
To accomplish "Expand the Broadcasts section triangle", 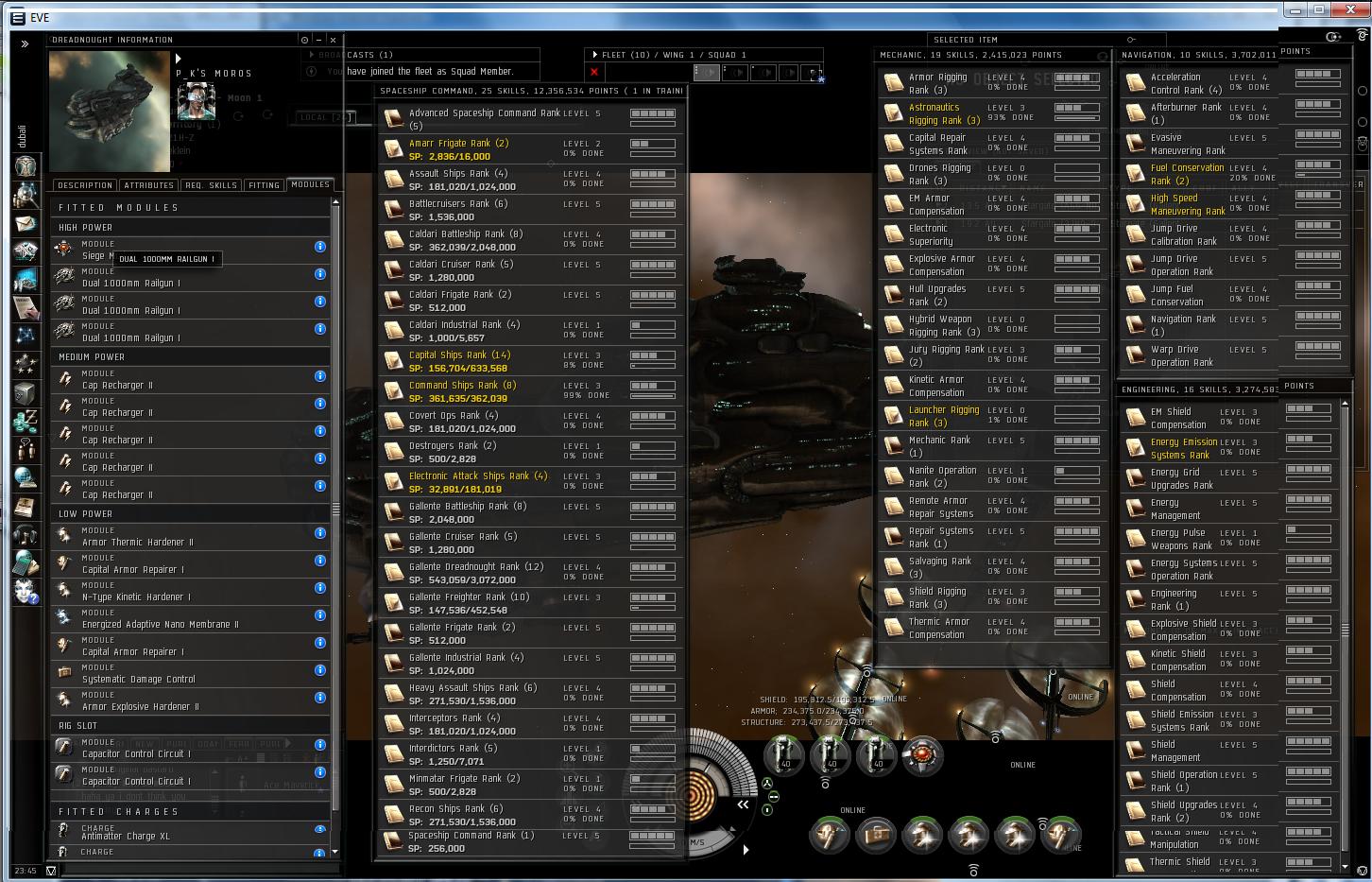I will tap(310, 55).
